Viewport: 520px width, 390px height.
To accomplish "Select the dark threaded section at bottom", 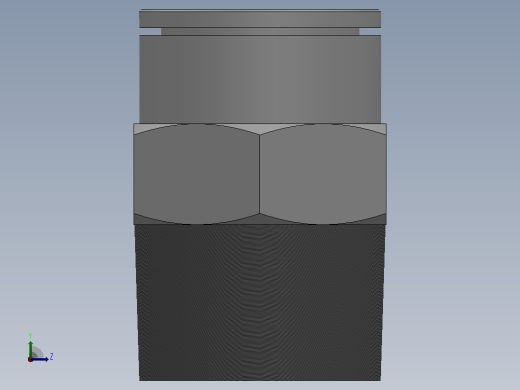I will click(x=260, y=302).
